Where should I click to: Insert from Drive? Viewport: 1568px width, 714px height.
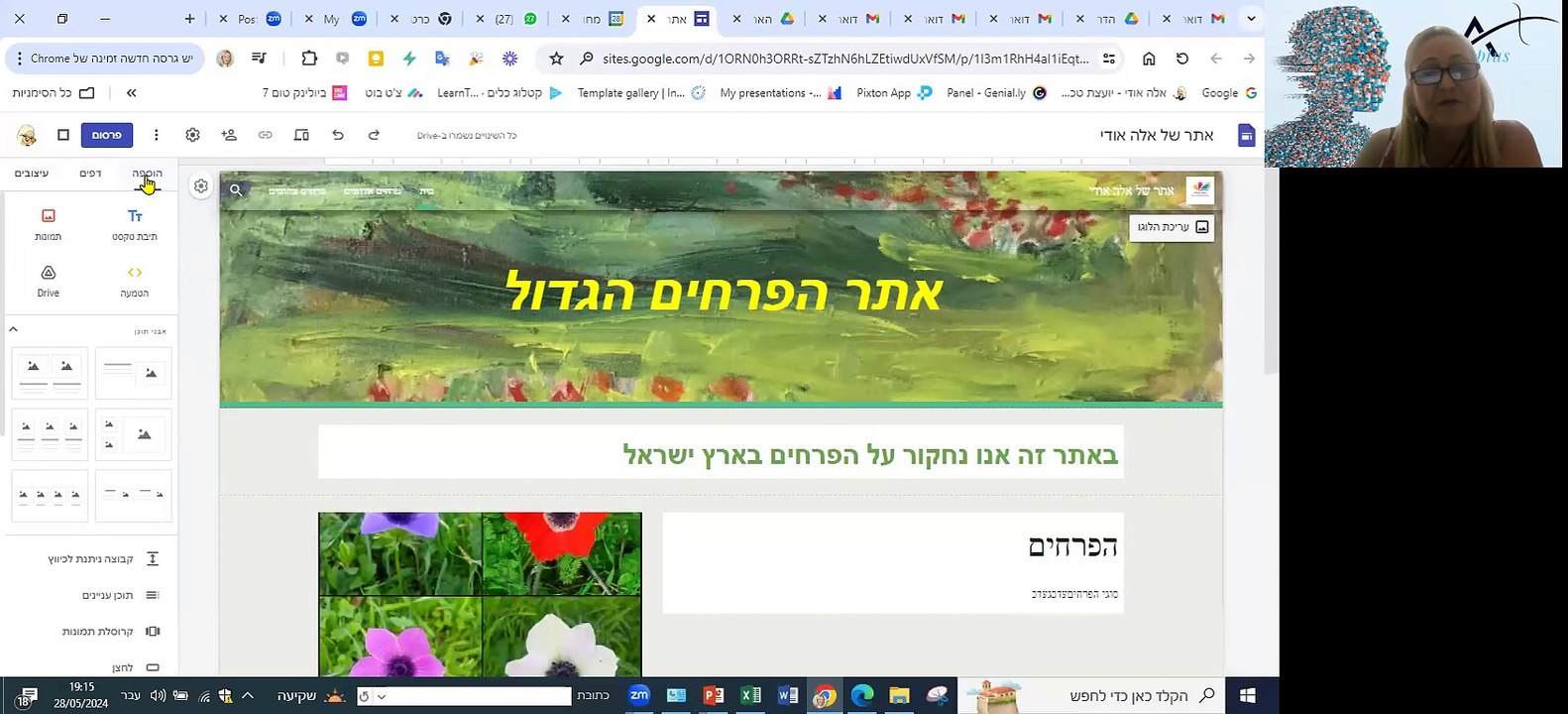pyautogui.click(x=49, y=282)
